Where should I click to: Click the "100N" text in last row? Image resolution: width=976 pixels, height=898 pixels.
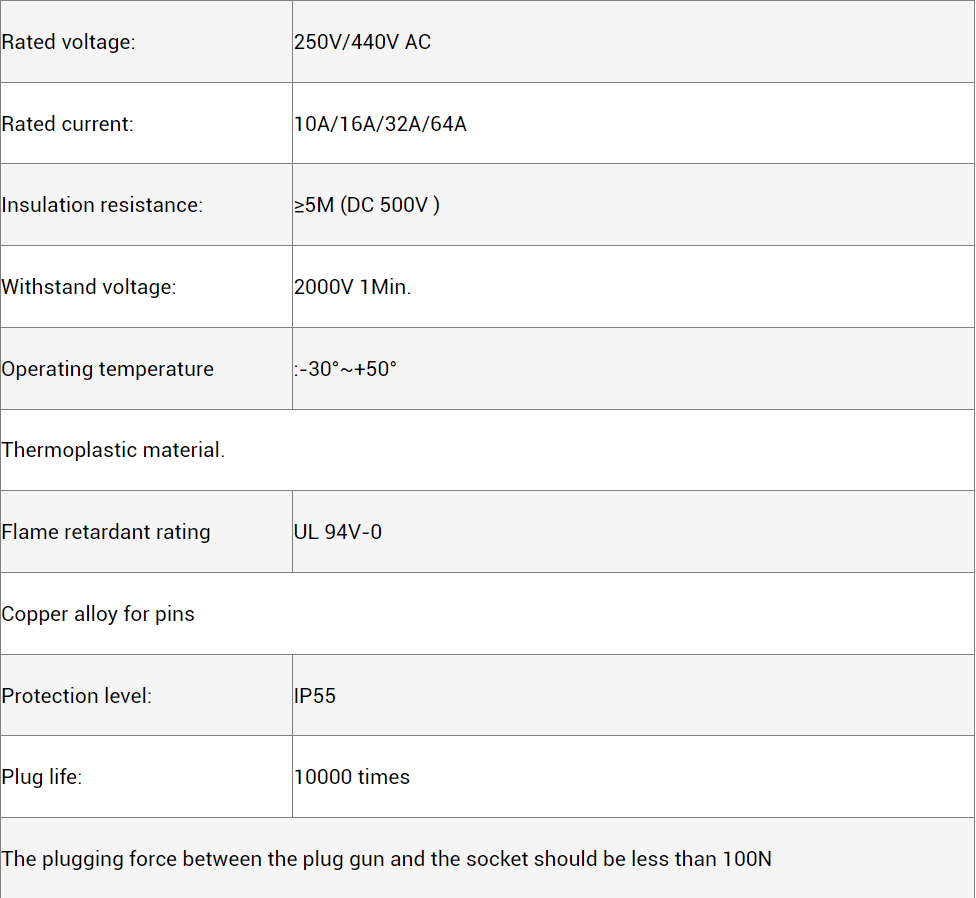click(747, 859)
